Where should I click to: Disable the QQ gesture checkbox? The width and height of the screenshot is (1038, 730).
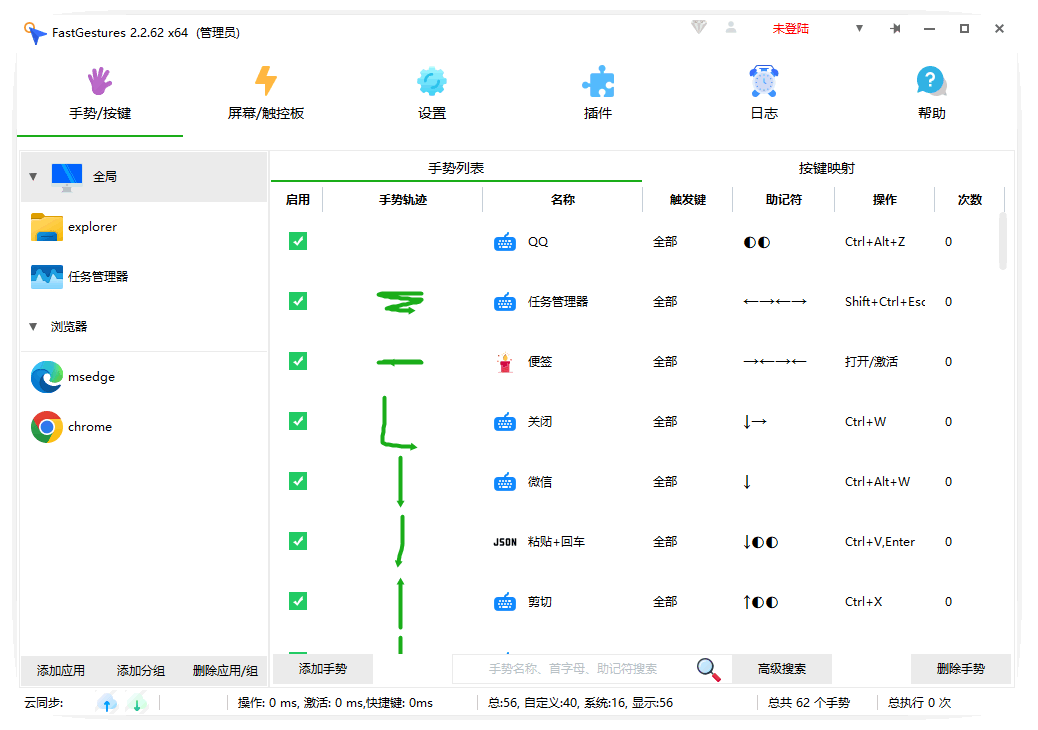(298, 241)
